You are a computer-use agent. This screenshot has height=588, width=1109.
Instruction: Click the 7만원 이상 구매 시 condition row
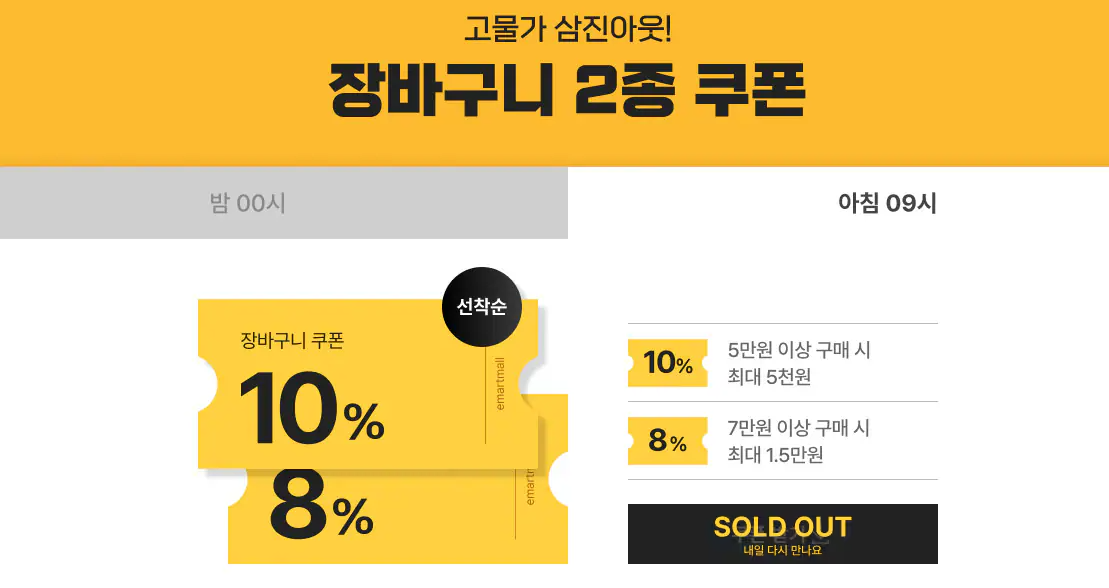[798, 428]
